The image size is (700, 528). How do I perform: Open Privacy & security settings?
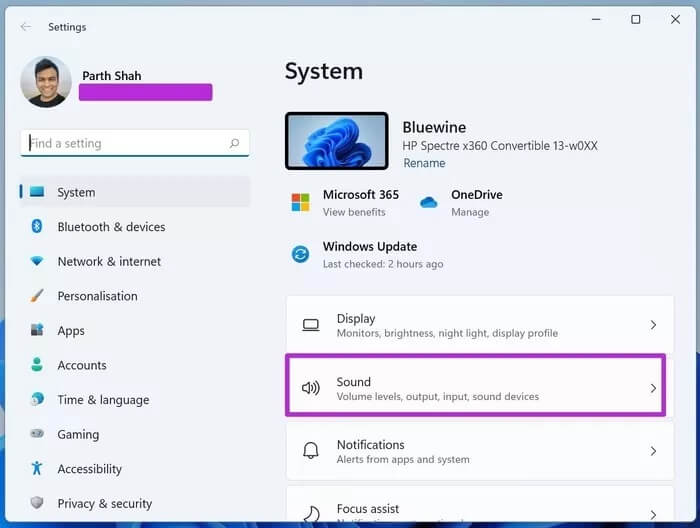coord(135,503)
